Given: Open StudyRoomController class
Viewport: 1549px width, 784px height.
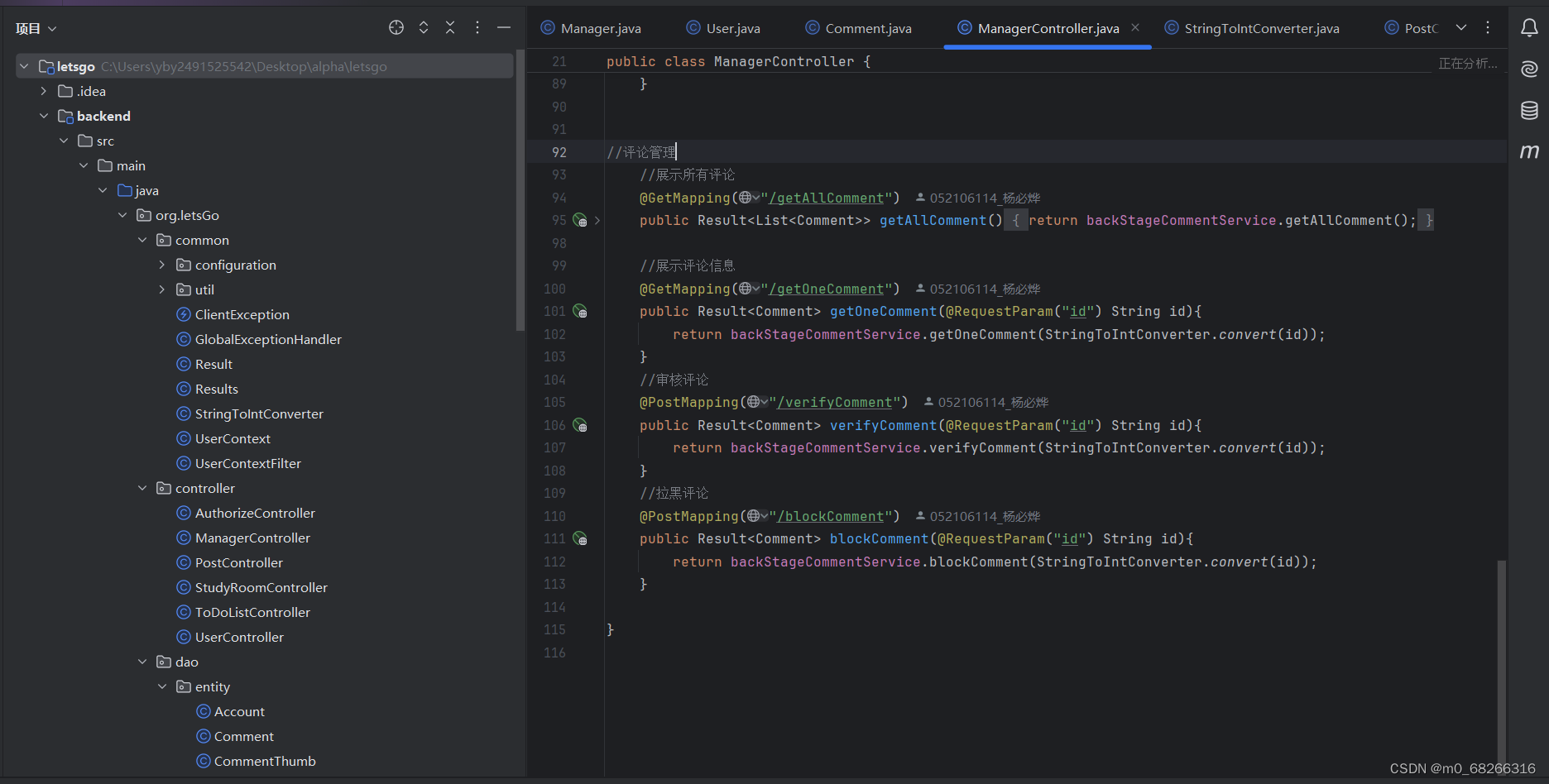Looking at the screenshot, I should tap(252, 587).
